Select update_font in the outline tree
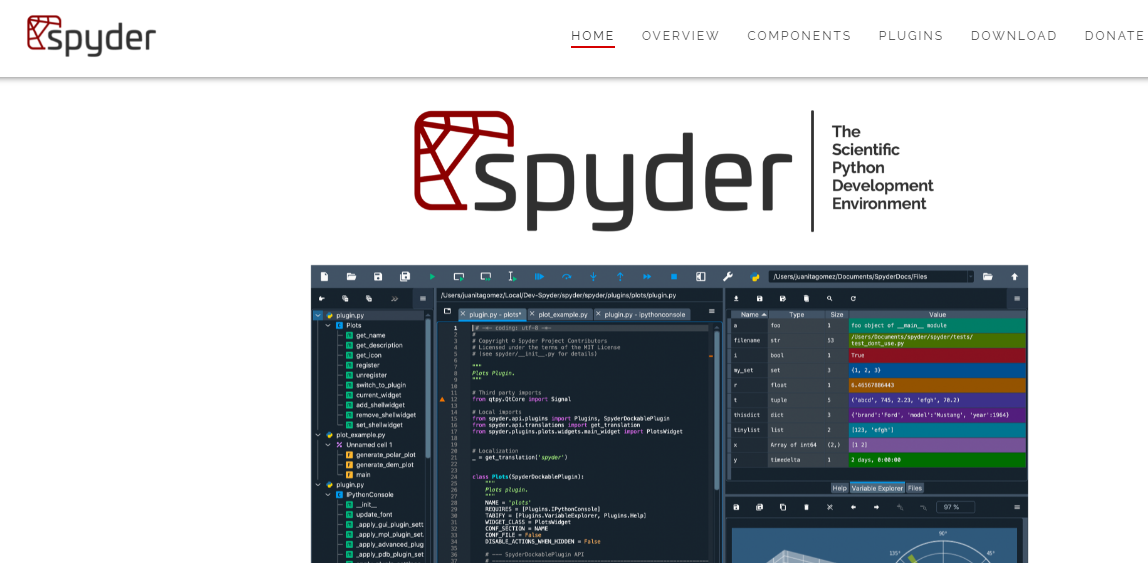 click(x=375, y=515)
